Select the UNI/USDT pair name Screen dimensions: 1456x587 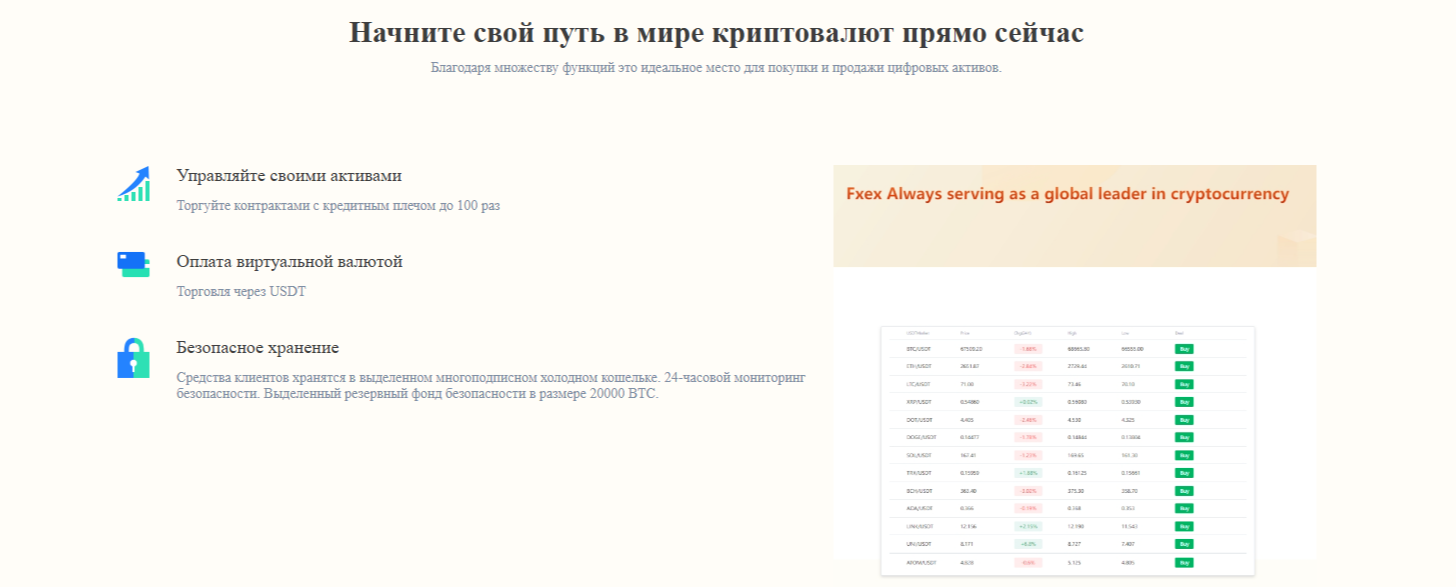pos(919,544)
